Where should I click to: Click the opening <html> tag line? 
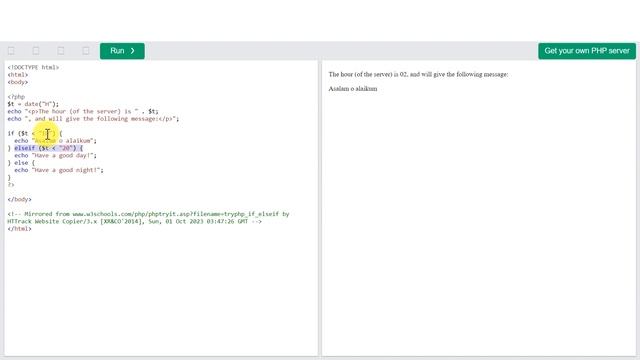click(x=18, y=75)
